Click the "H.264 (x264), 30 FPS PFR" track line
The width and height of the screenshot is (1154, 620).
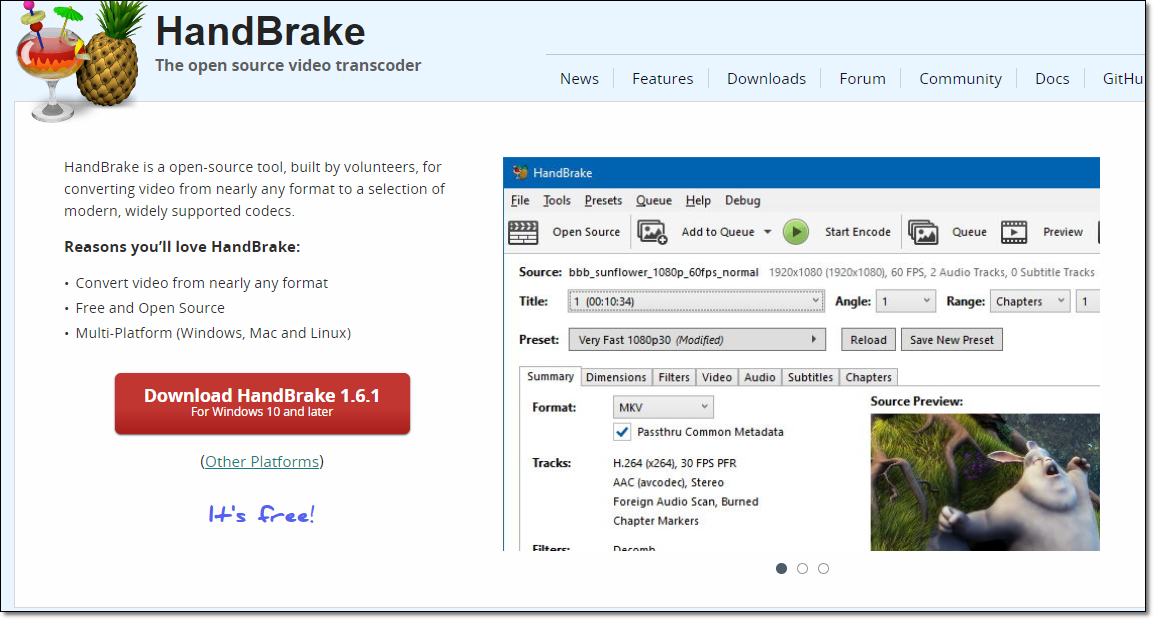coord(675,463)
